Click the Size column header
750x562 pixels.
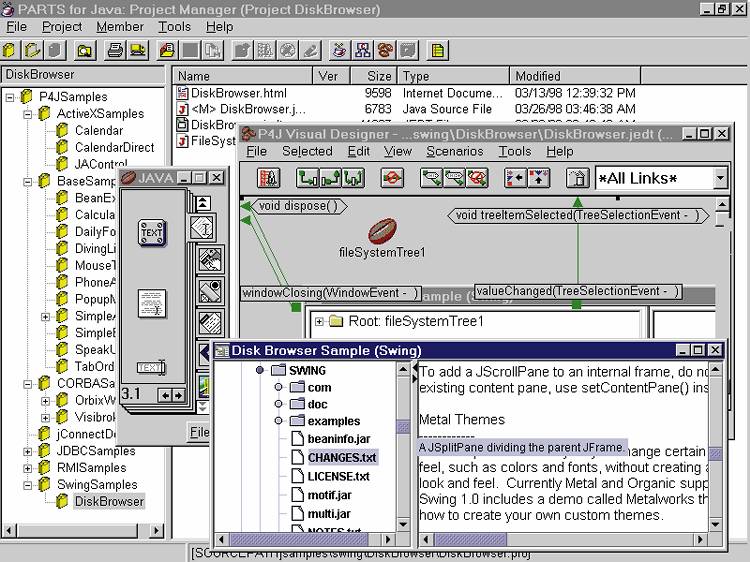point(374,76)
